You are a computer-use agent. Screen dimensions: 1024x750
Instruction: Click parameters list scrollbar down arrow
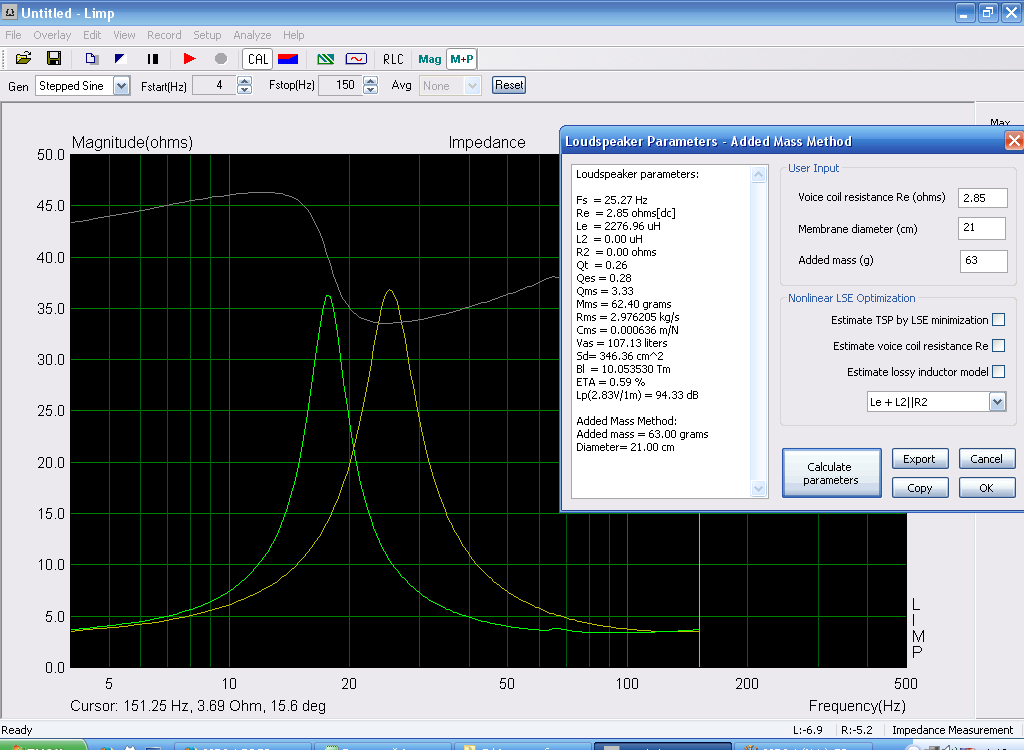click(x=758, y=489)
